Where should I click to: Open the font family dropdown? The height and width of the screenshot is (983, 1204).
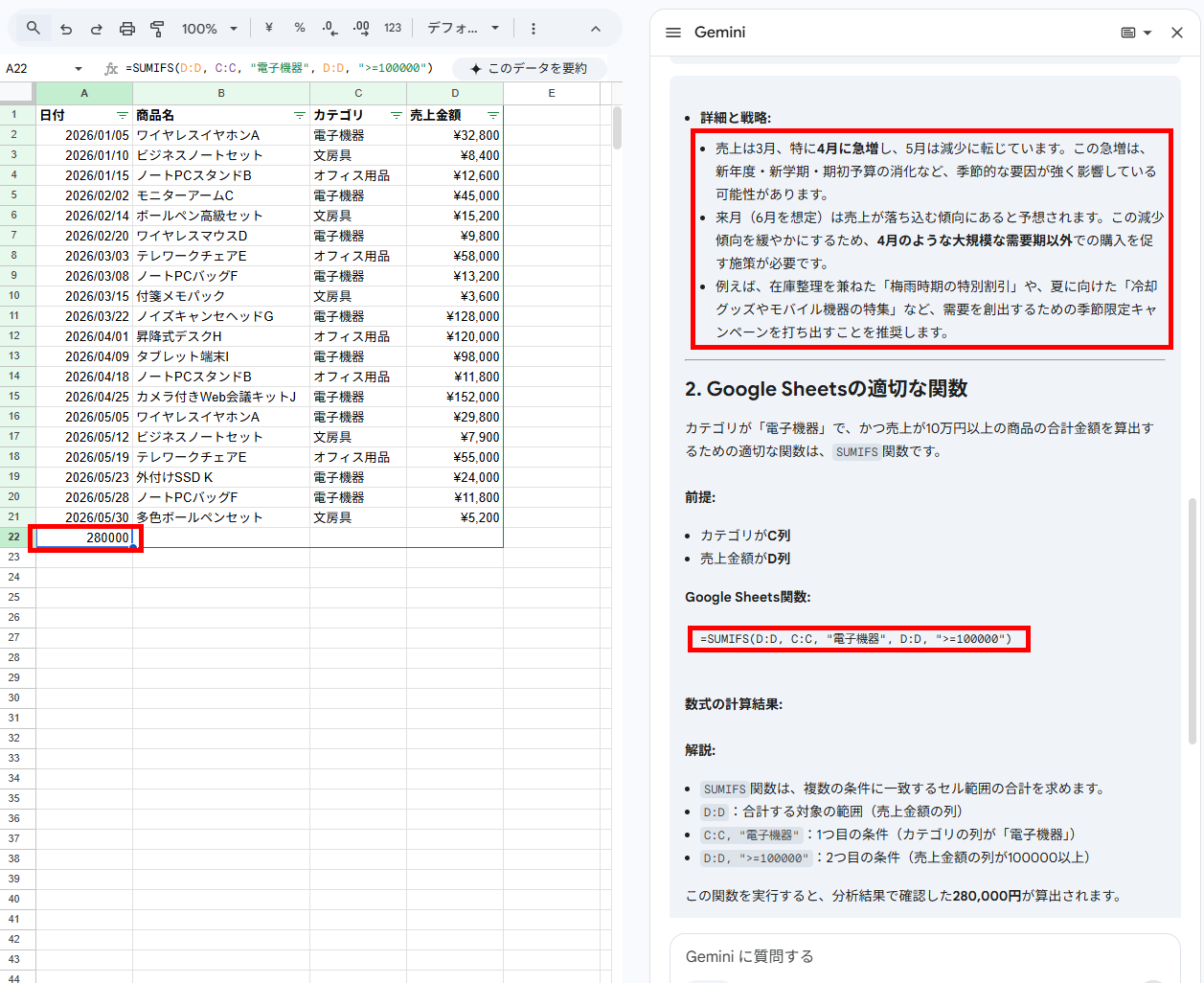click(x=464, y=28)
